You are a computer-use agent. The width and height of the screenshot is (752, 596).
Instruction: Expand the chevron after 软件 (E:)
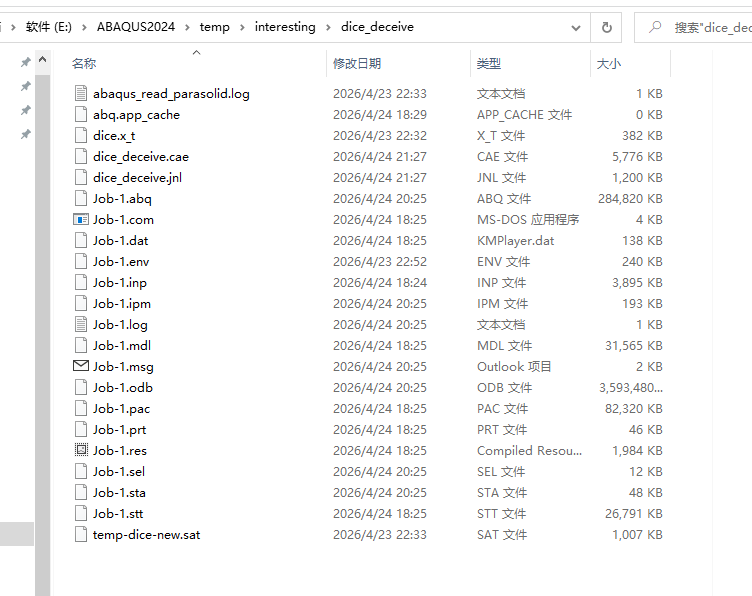(x=84, y=27)
